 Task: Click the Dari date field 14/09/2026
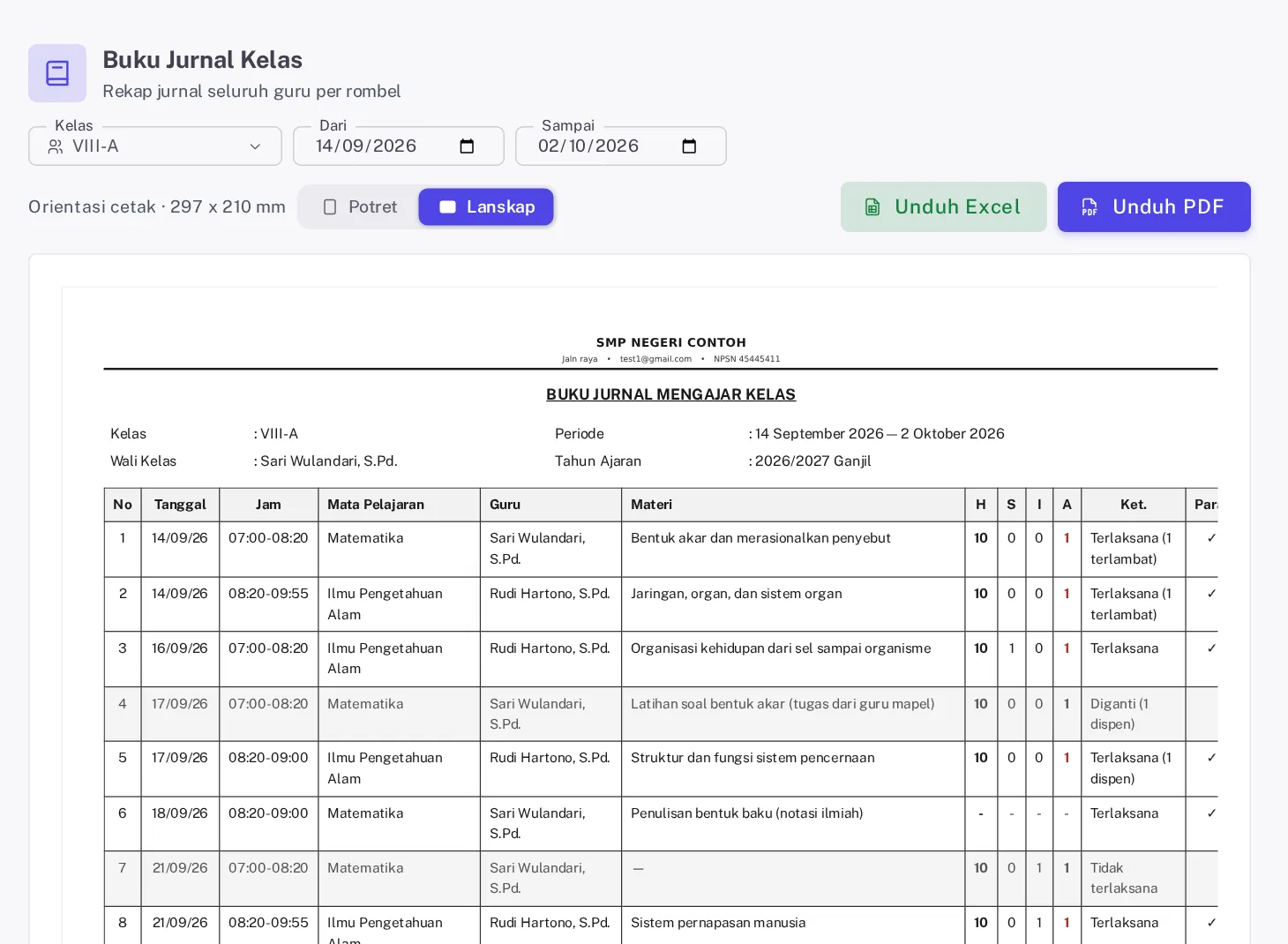point(399,146)
